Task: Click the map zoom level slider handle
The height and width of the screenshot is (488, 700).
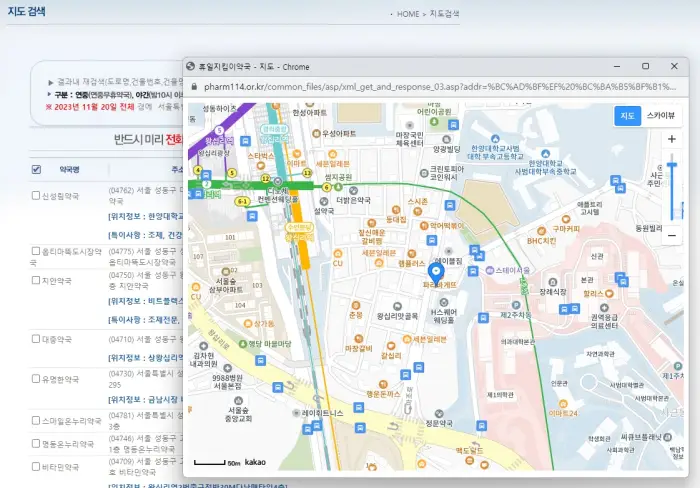Action: (672, 165)
